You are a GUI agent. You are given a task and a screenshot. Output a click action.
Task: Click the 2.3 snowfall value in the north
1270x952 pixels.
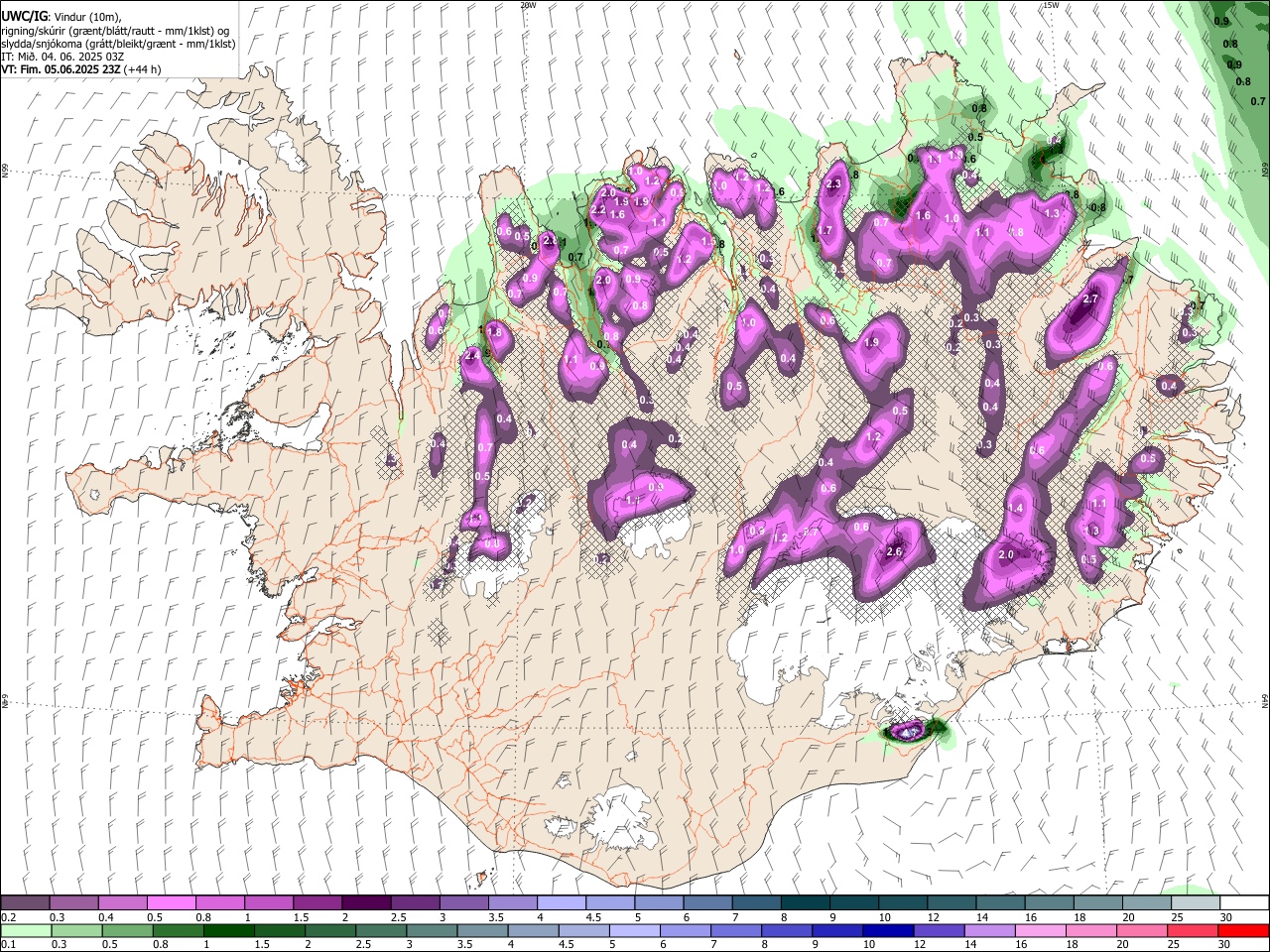(834, 183)
